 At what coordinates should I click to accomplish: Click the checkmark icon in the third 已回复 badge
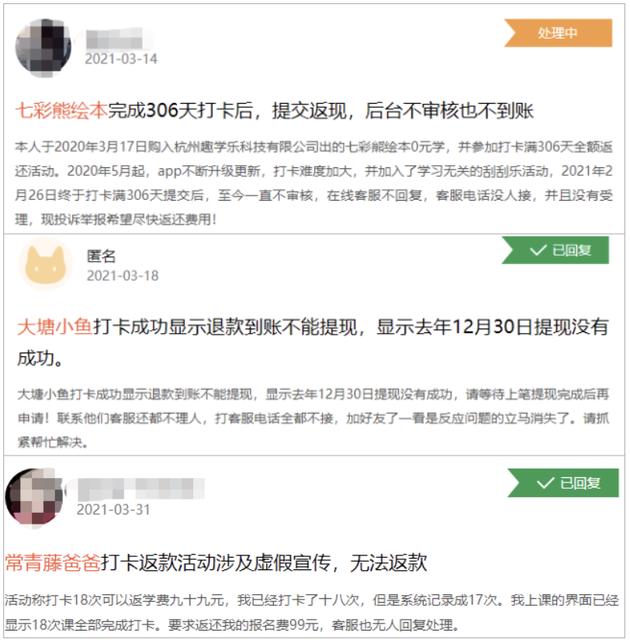(x=546, y=483)
